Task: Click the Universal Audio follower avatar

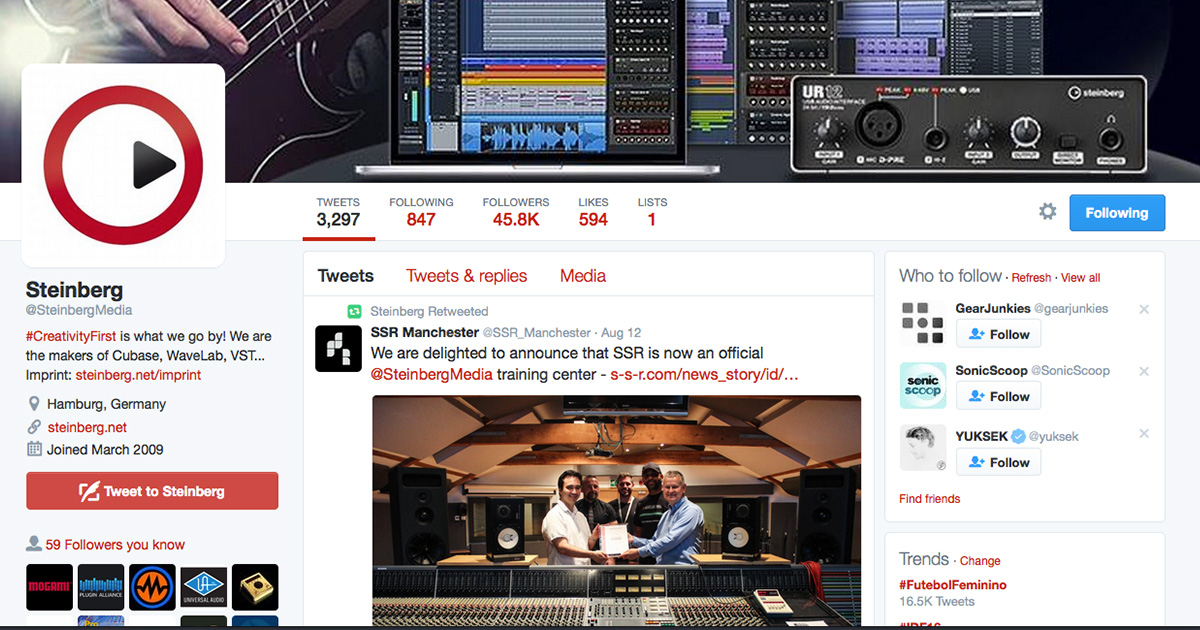Action: click(204, 588)
